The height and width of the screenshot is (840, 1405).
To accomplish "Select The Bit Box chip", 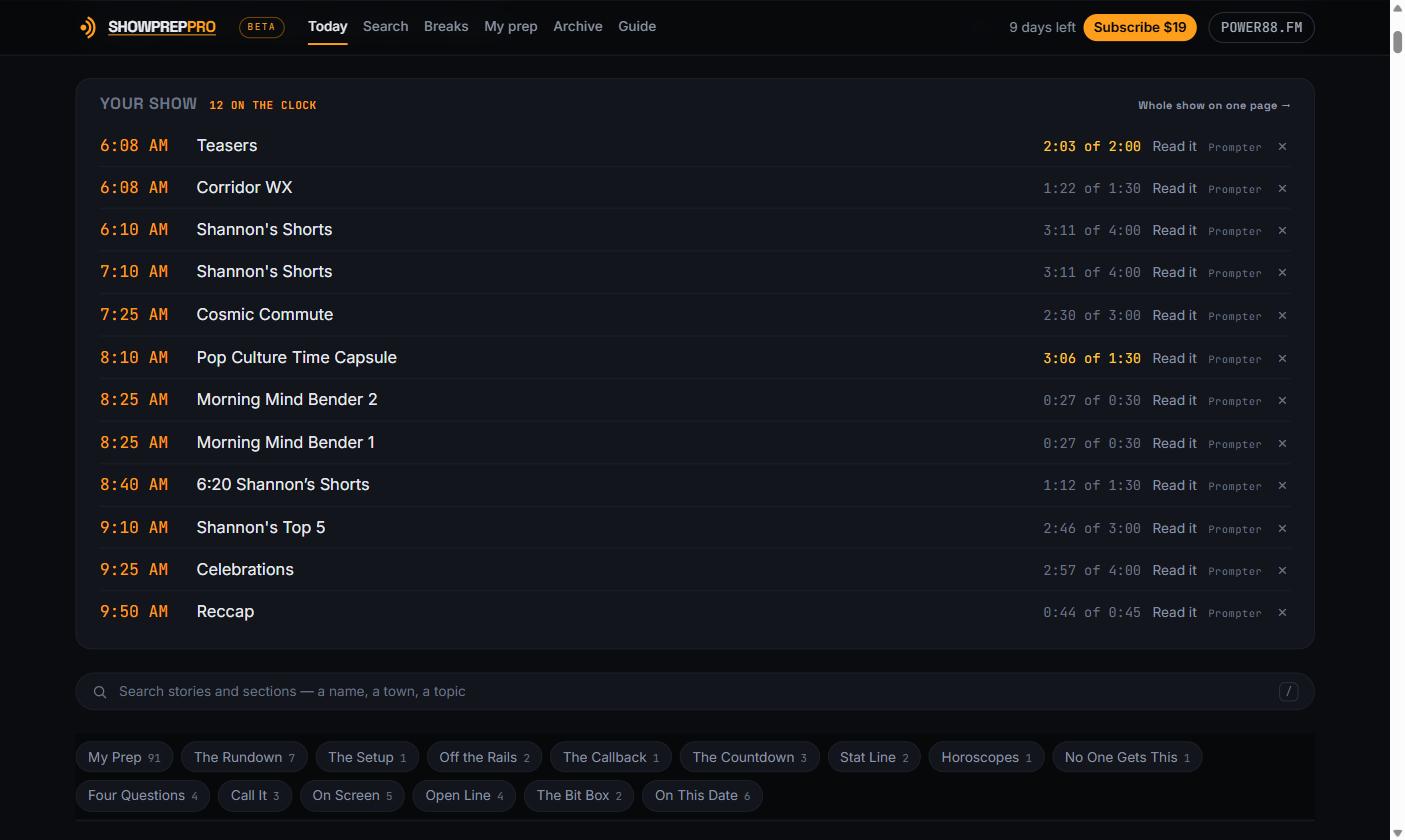I will tap(579, 795).
